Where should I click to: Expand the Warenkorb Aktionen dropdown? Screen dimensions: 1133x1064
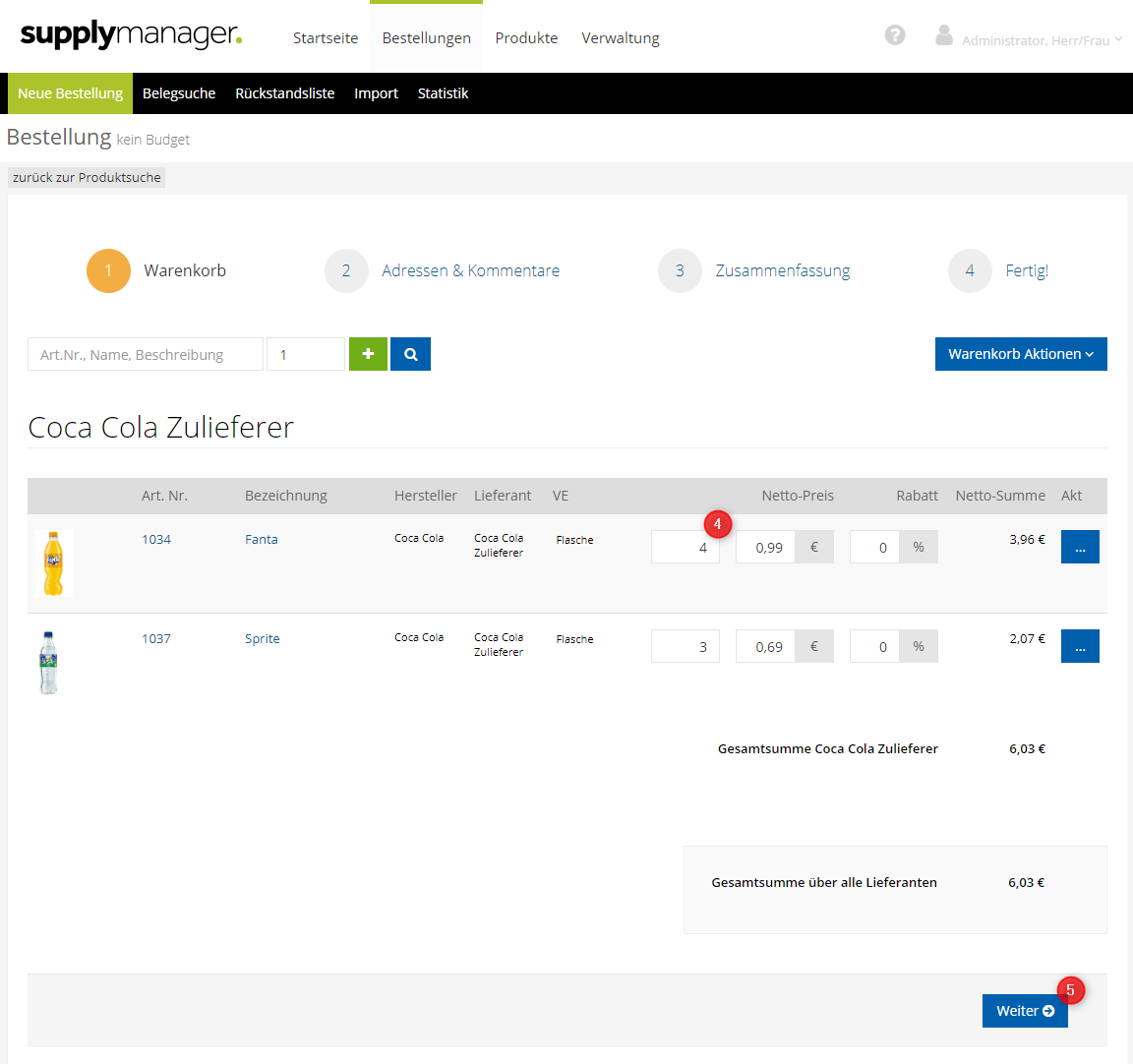click(1020, 354)
